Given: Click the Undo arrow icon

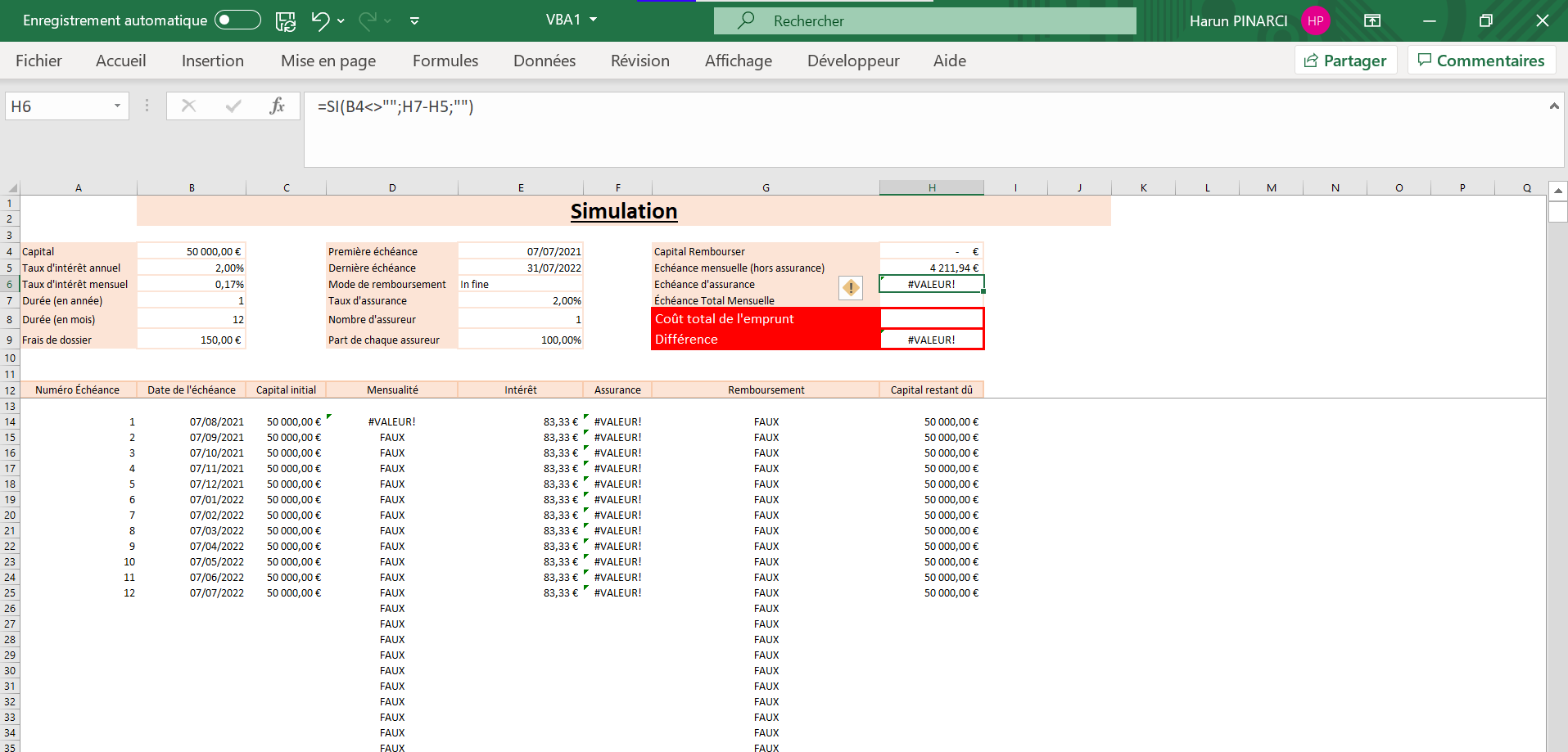Looking at the screenshot, I should 320,20.
